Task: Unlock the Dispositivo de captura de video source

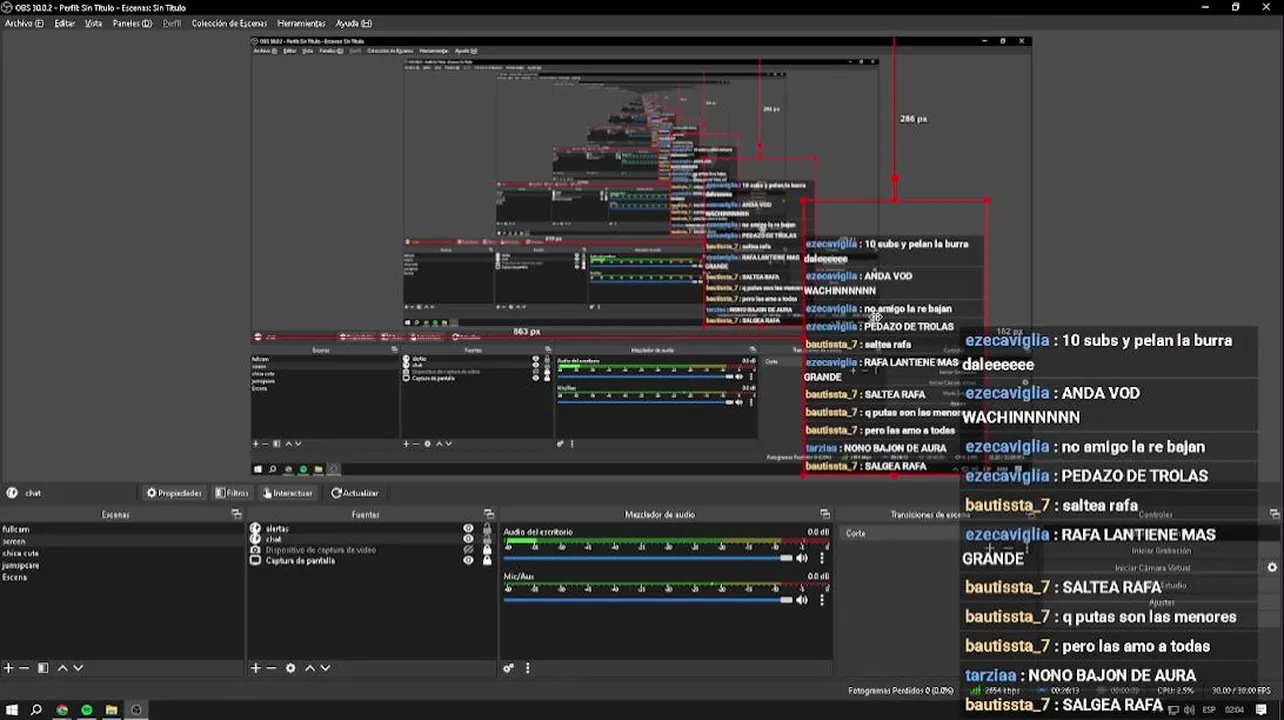Action: coord(487,550)
